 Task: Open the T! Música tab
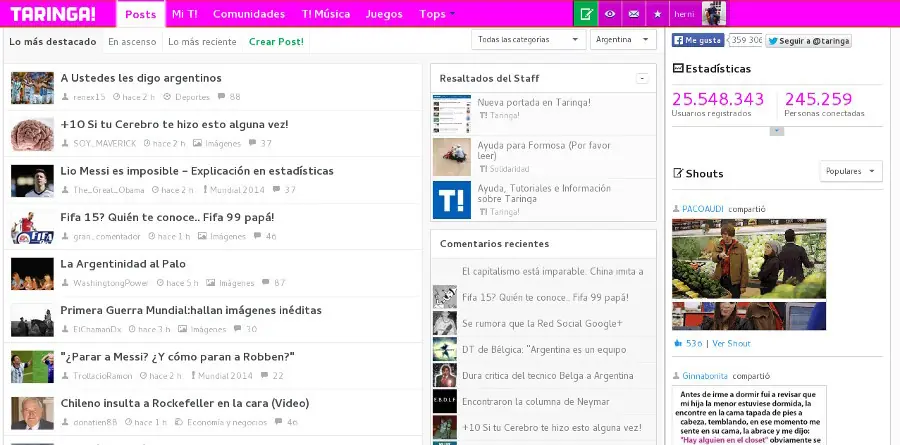coord(325,14)
